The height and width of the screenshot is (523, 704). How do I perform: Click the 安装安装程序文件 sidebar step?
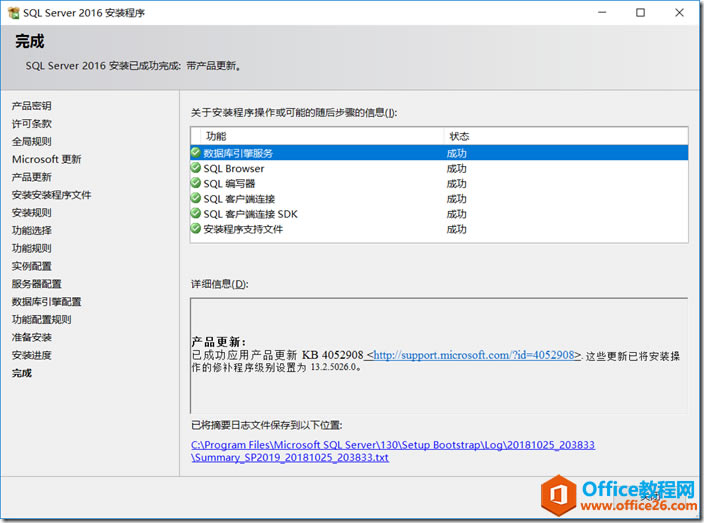51,195
